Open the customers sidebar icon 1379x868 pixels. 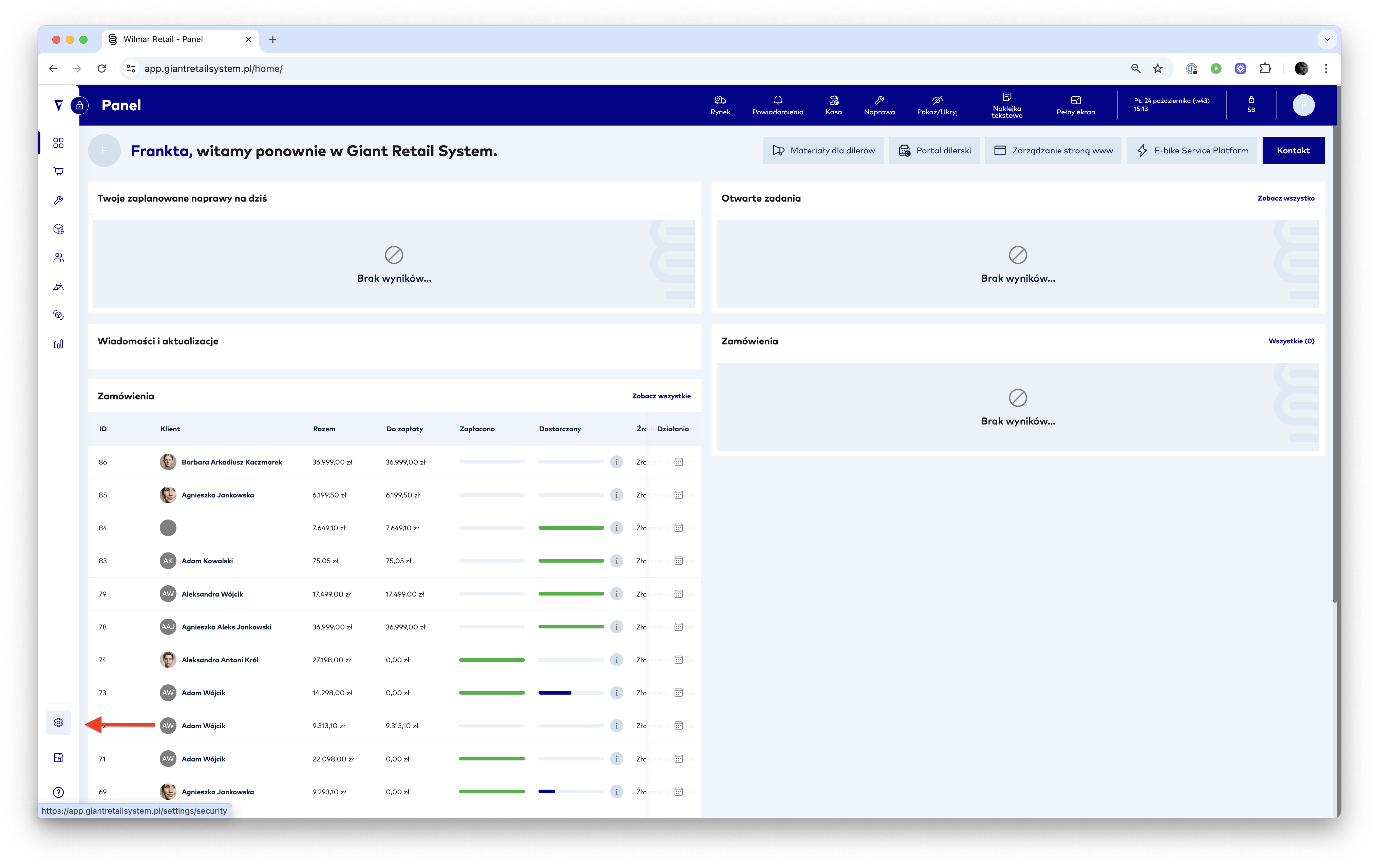point(58,258)
